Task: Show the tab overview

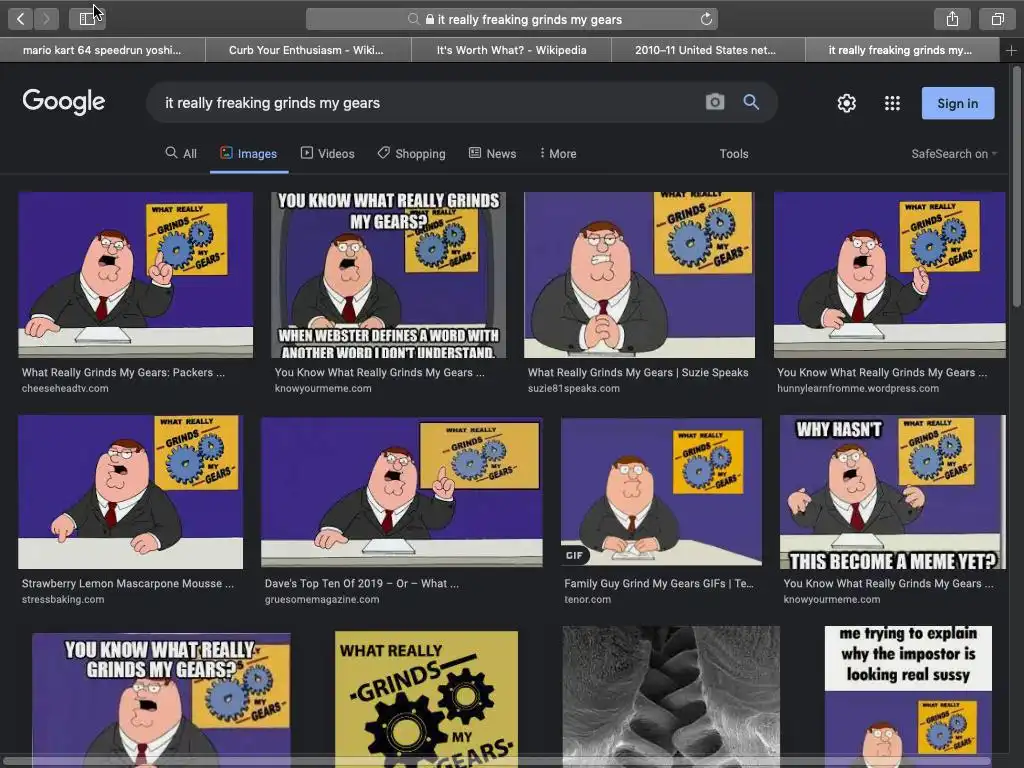Action: click(997, 19)
